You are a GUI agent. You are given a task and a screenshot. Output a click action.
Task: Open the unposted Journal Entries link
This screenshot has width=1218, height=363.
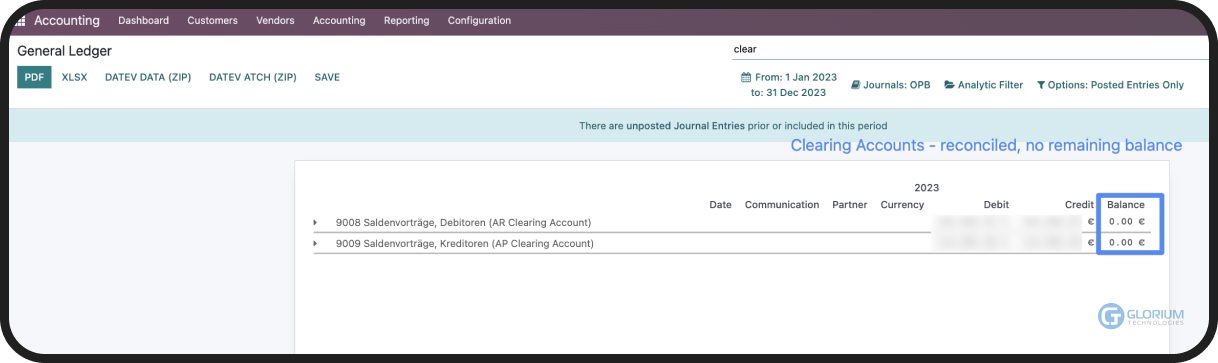coord(685,126)
